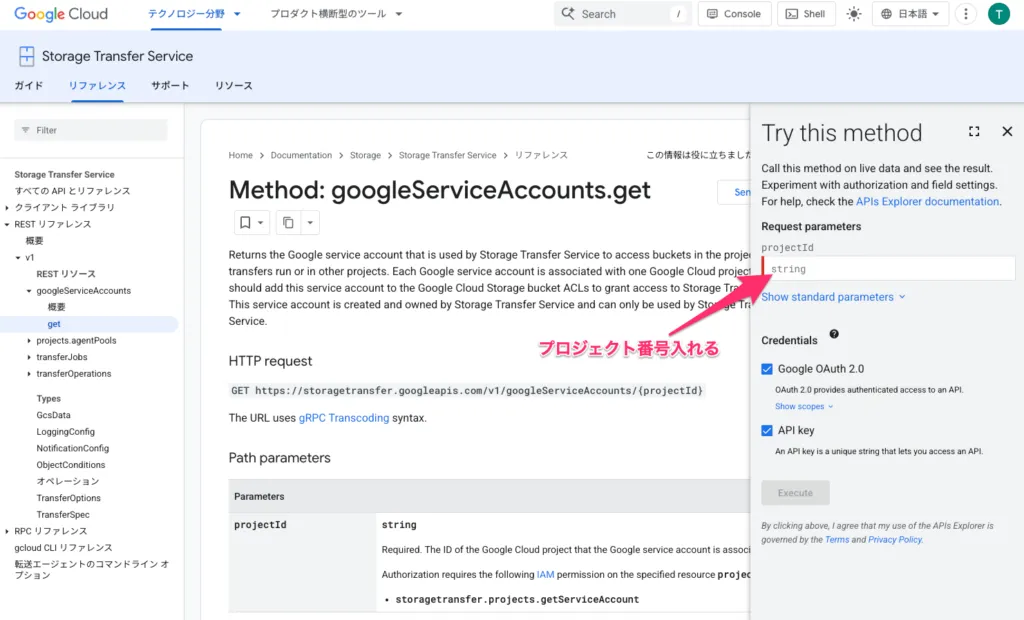Open the Terms link
This screenshot has height=620, width=1024.
tap(837, 540)
